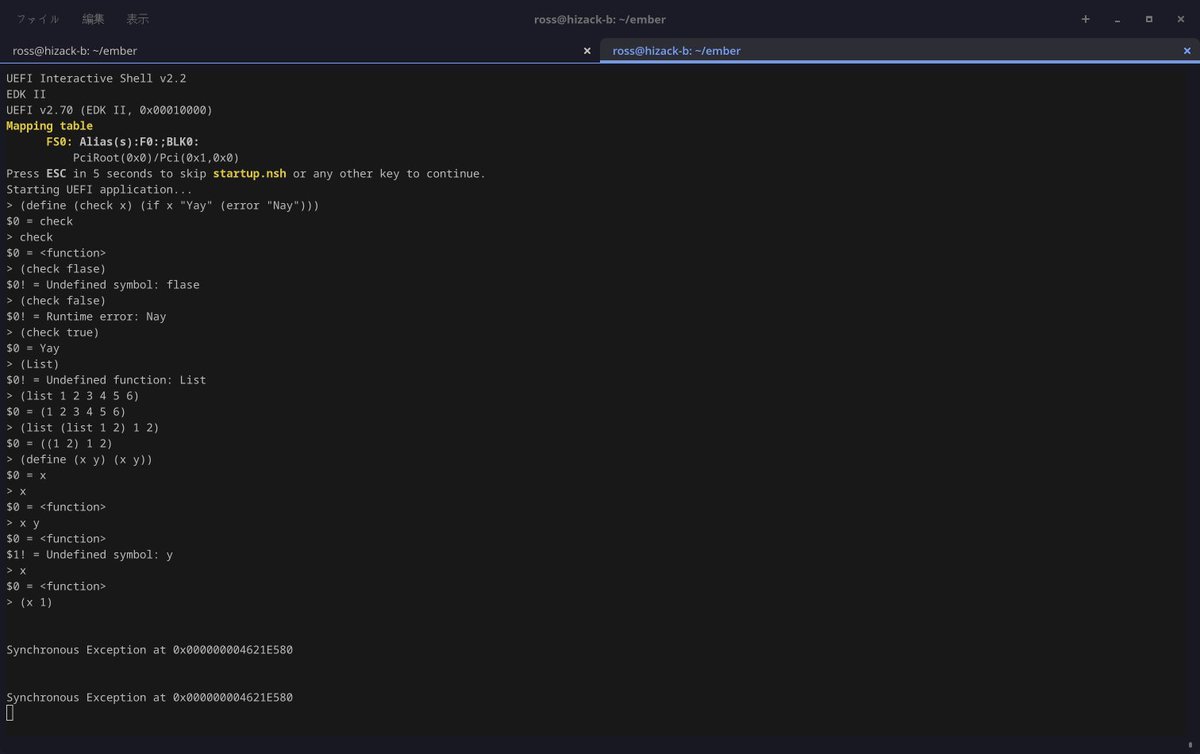Screen dimensions: 1200x754
Task: Click the first 'Synchronous Exception' line
Action: click(149, 650)
